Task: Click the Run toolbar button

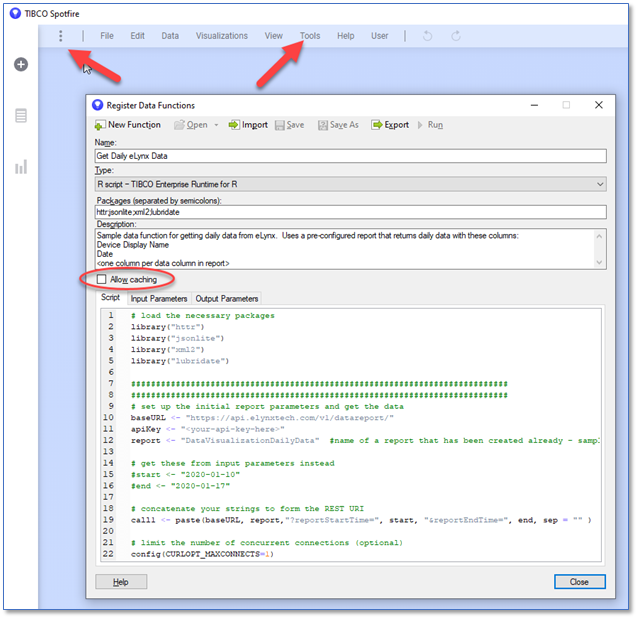Action: pos(430,125)
